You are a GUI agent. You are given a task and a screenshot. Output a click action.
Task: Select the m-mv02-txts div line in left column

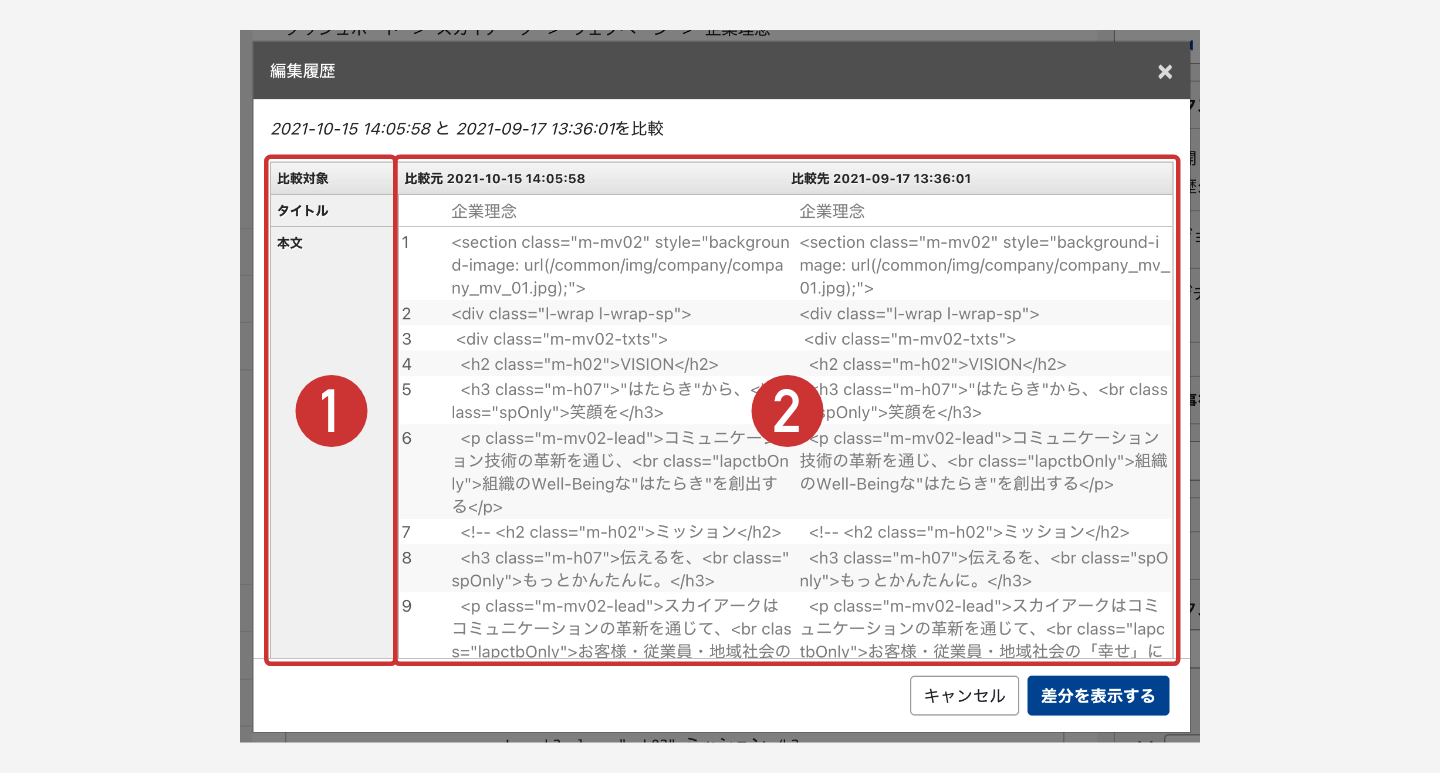[x=561, y=339]
